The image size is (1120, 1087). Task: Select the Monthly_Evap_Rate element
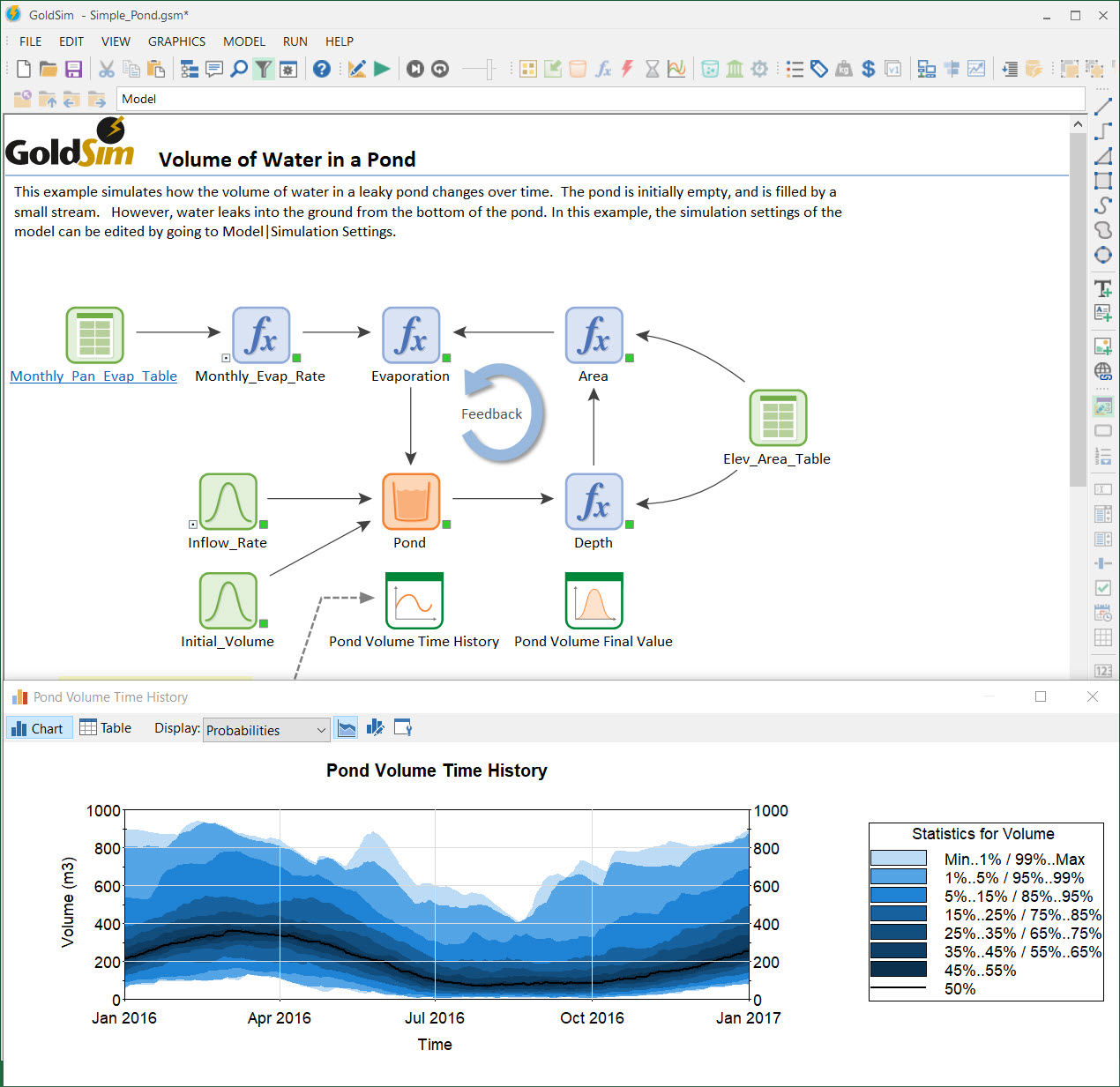[261, 335]
